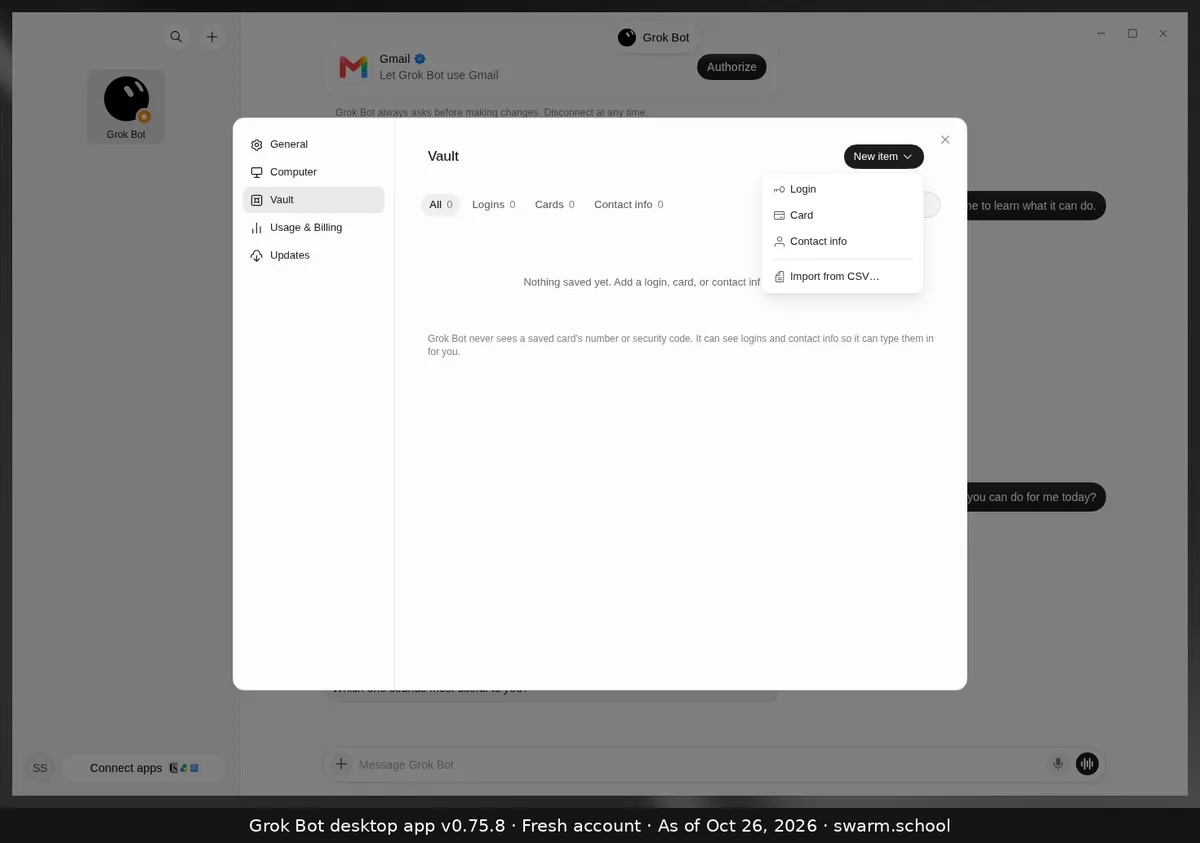Click the Computer monitor icon
The image size is (1200, 843).
coord(257,172)
